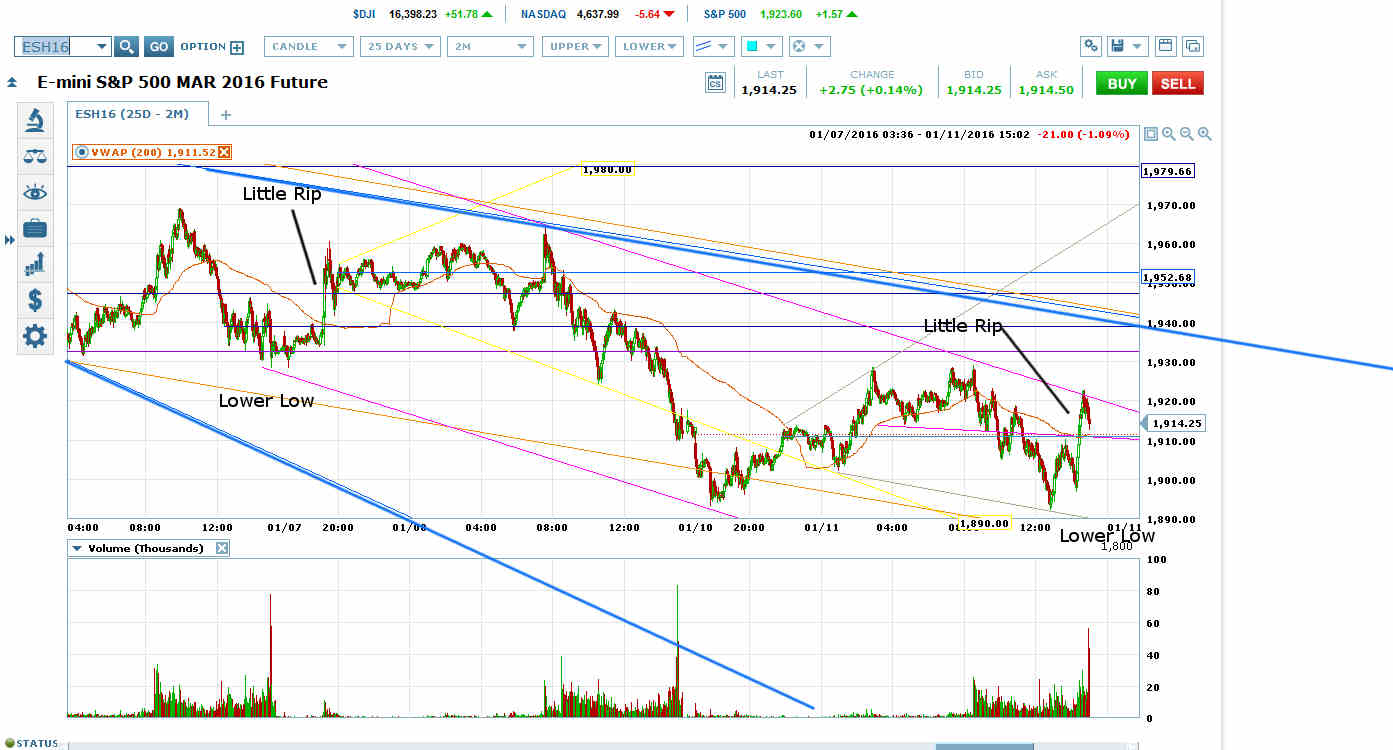This screenshot has width=1393, height=750.
Task: Open the CANDLE chart type dropdown
Action: (x=308, y=46)
